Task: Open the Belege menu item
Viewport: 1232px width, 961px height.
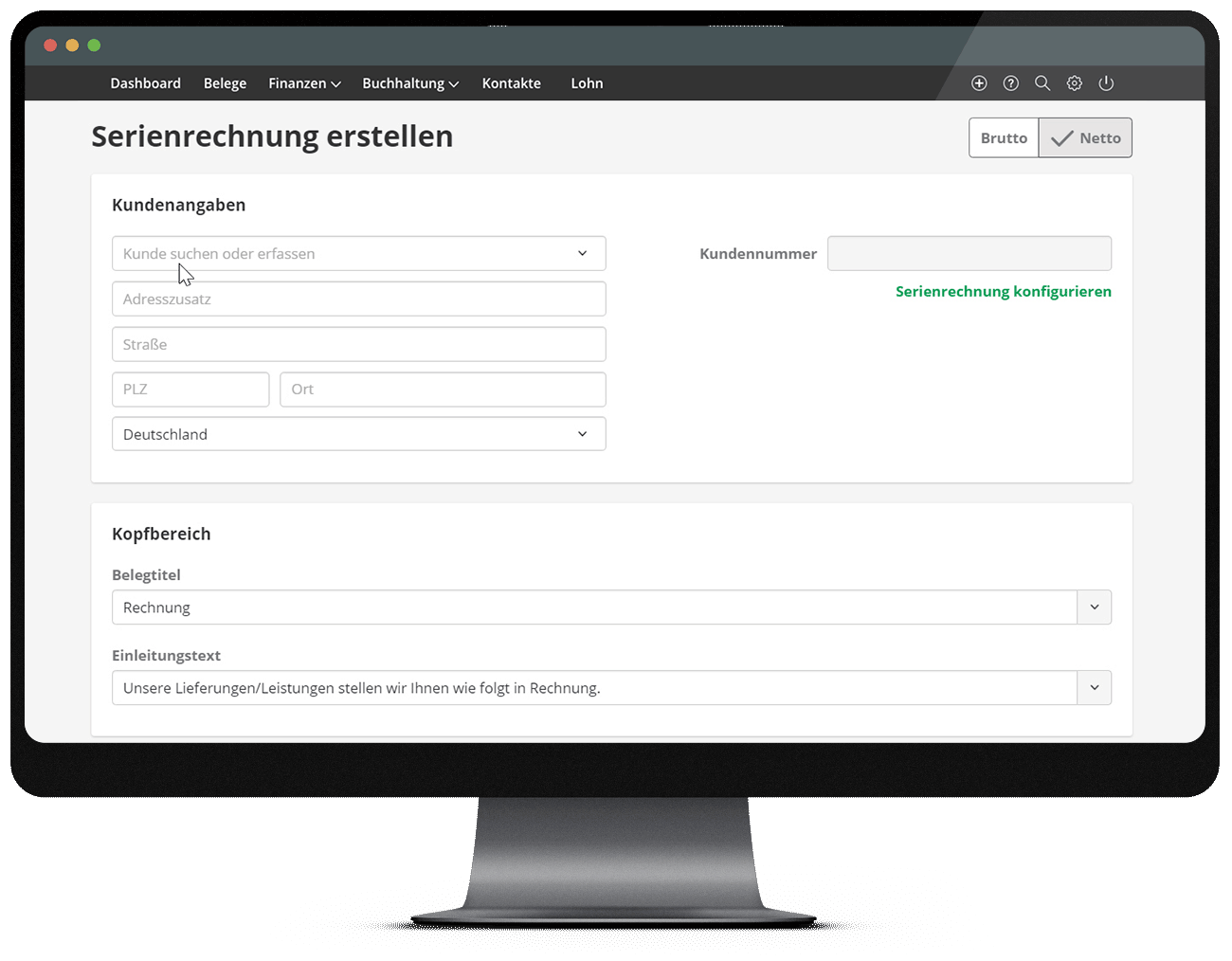Action: [225, 83]
